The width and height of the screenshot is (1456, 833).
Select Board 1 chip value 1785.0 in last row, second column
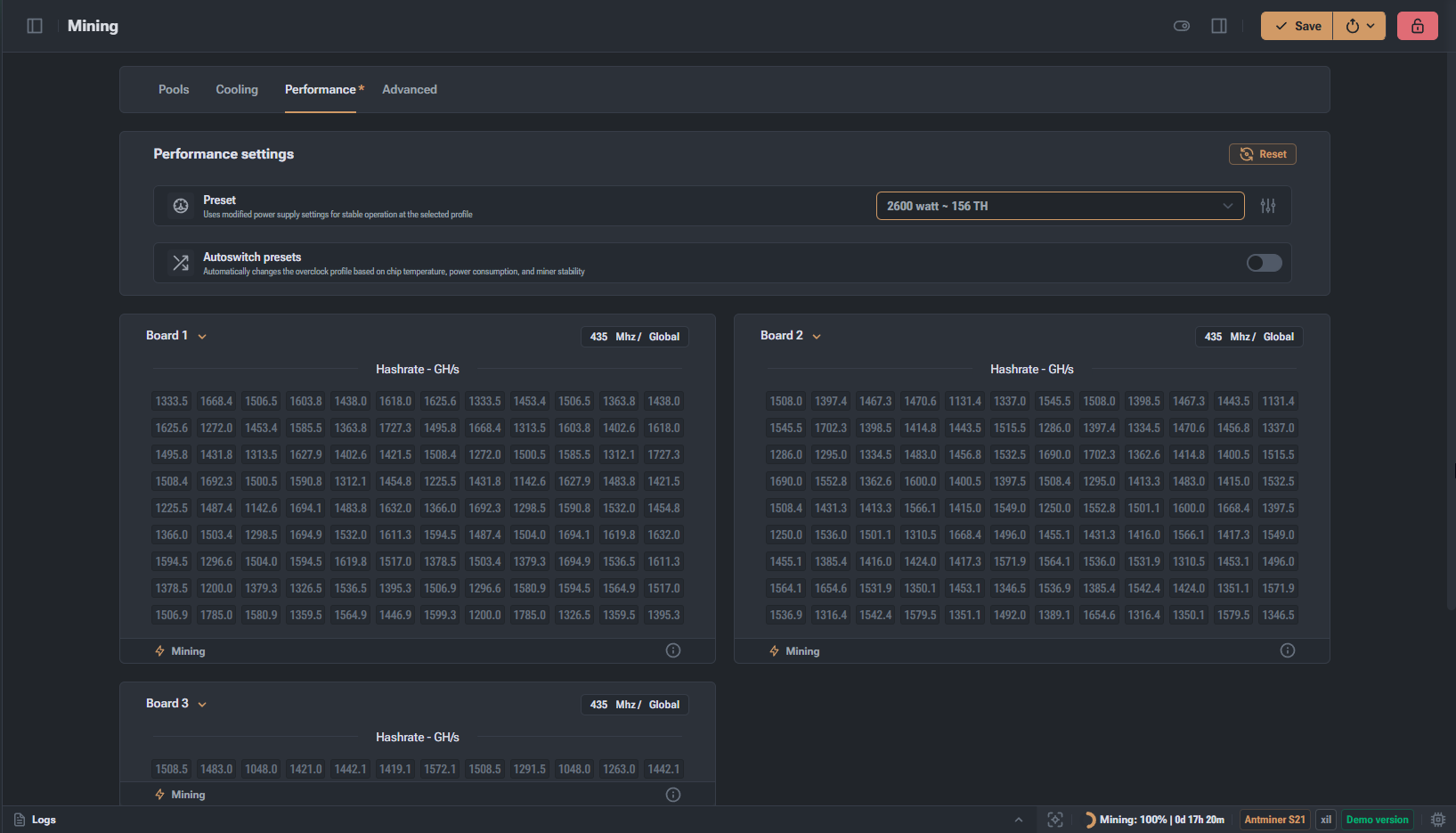coord(216,615)
